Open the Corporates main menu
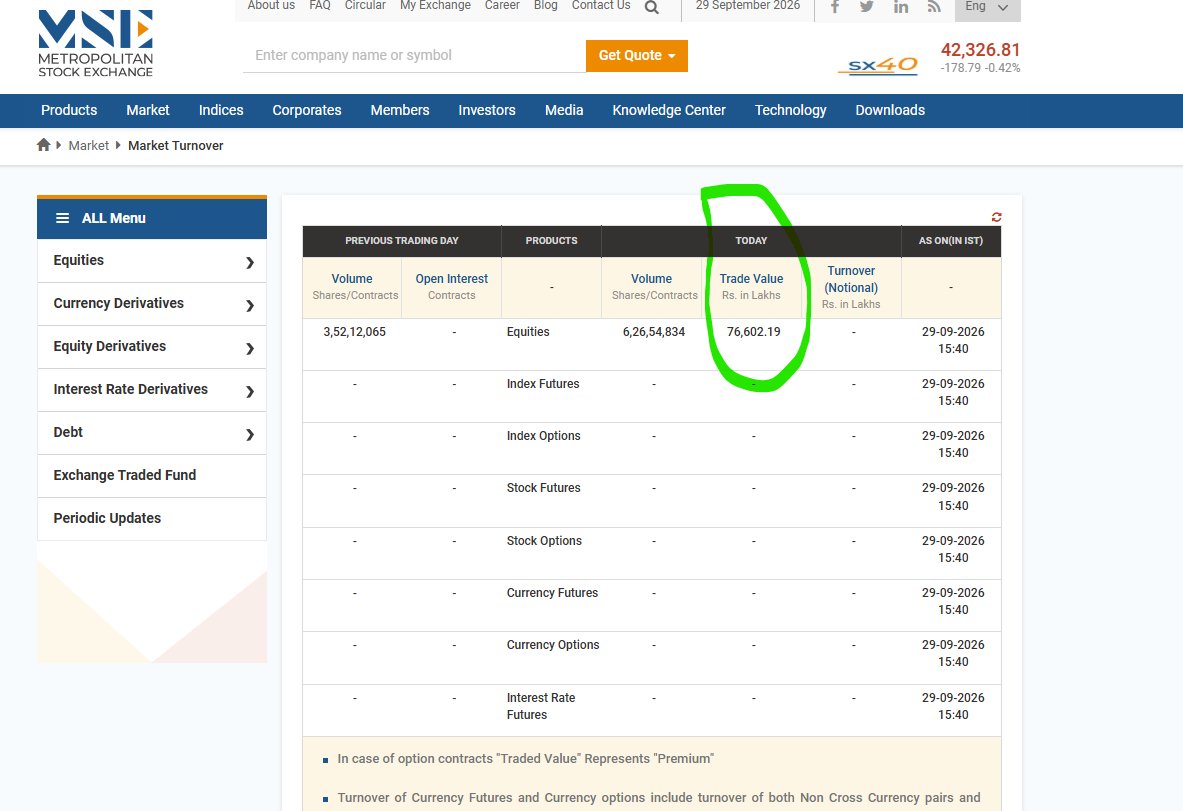The height and width of the screenshot is (811, 1183). (307, 110)
